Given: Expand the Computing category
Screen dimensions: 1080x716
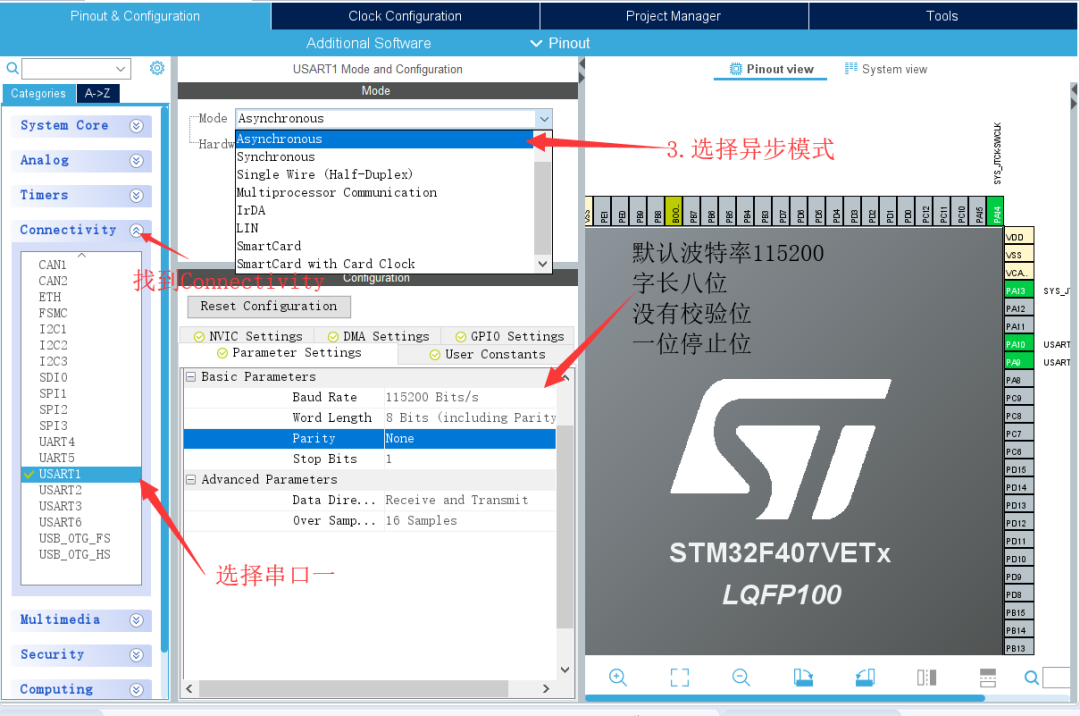Looking at the screenshot, I should coord(136,689).
